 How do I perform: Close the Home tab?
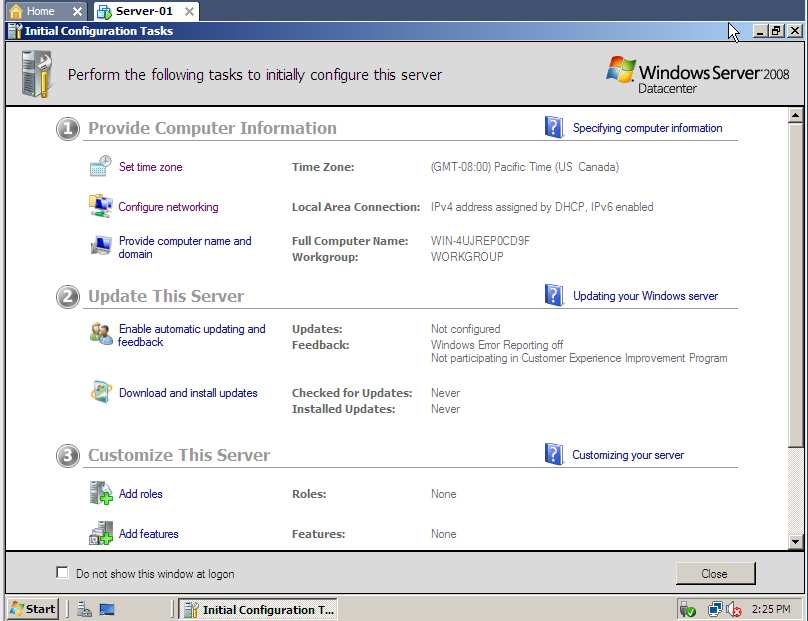tap(77, 11)
